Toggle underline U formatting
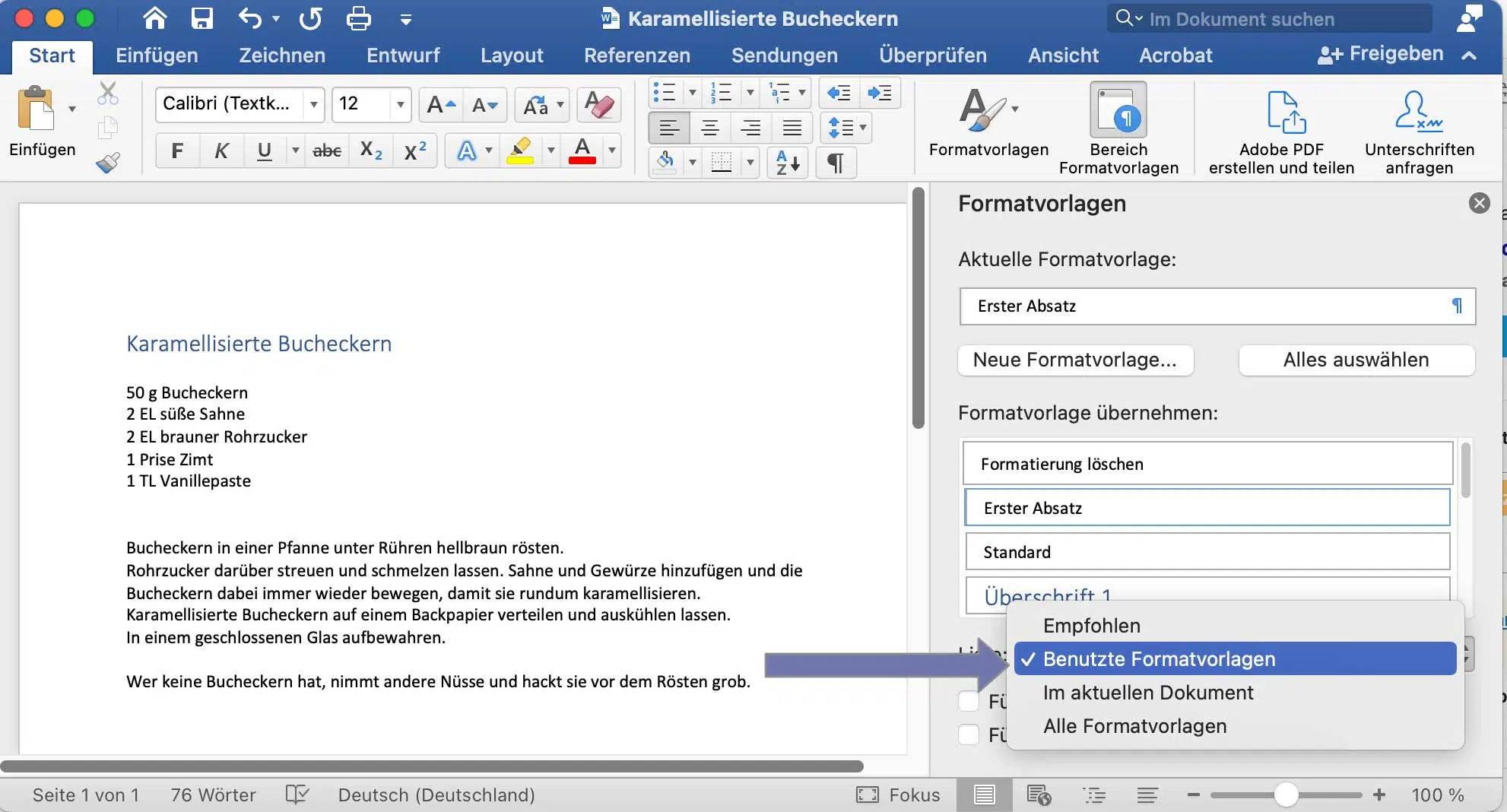This screenshot has width=1507, height=812. pos(264,151)
